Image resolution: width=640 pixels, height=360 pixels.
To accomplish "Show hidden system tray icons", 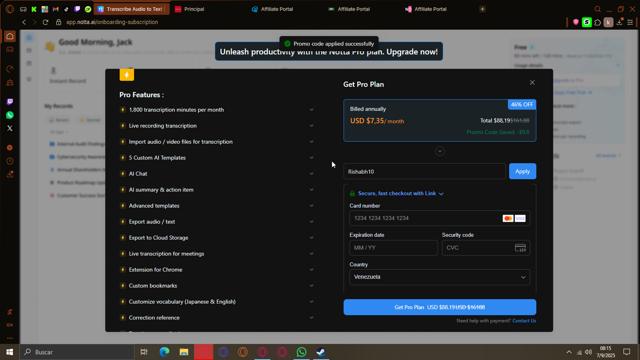I will pos(569,352).
